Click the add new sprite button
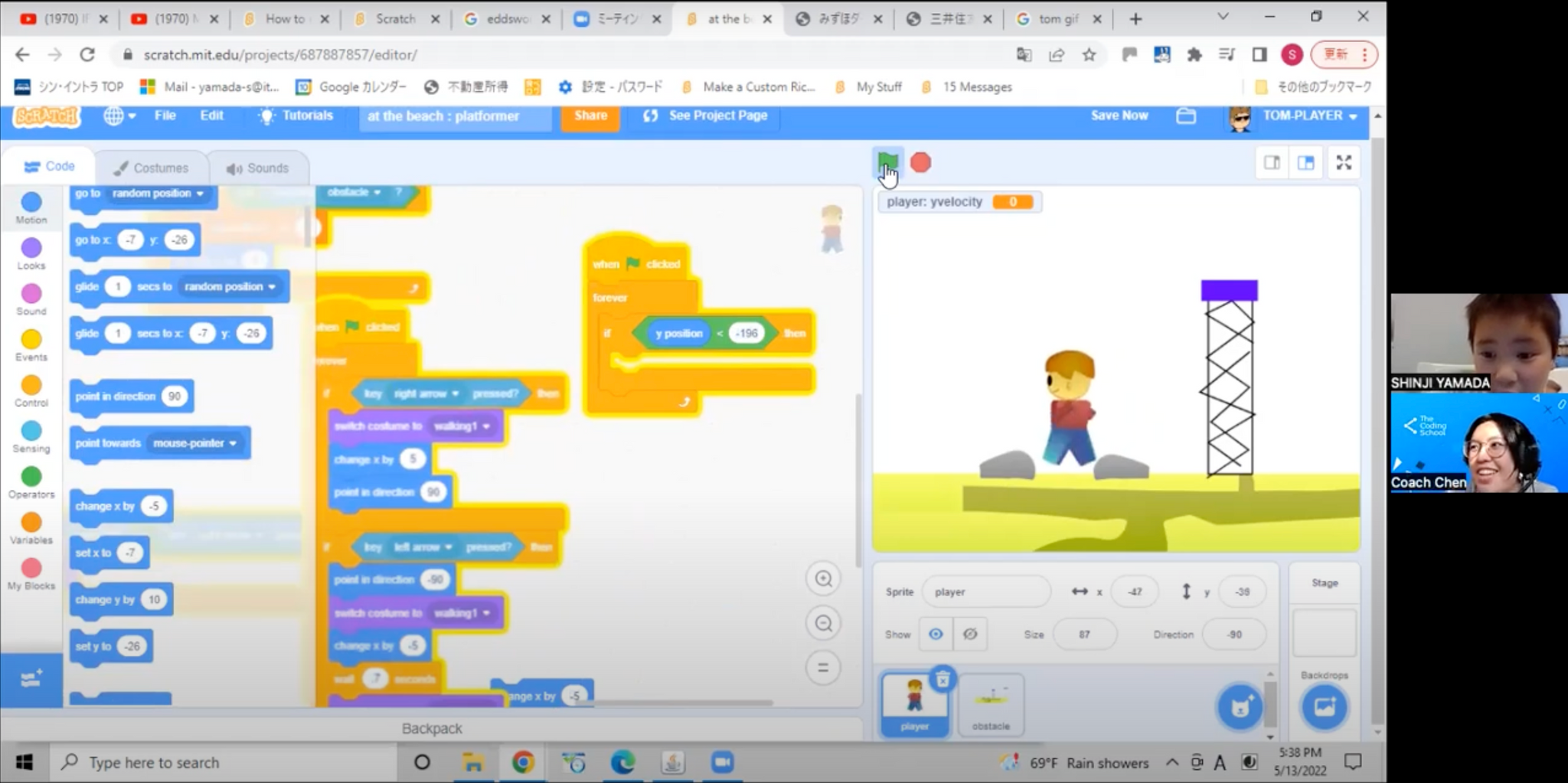The width and height of the screenshot is (1568, 783). click(x=1239, y=708)
